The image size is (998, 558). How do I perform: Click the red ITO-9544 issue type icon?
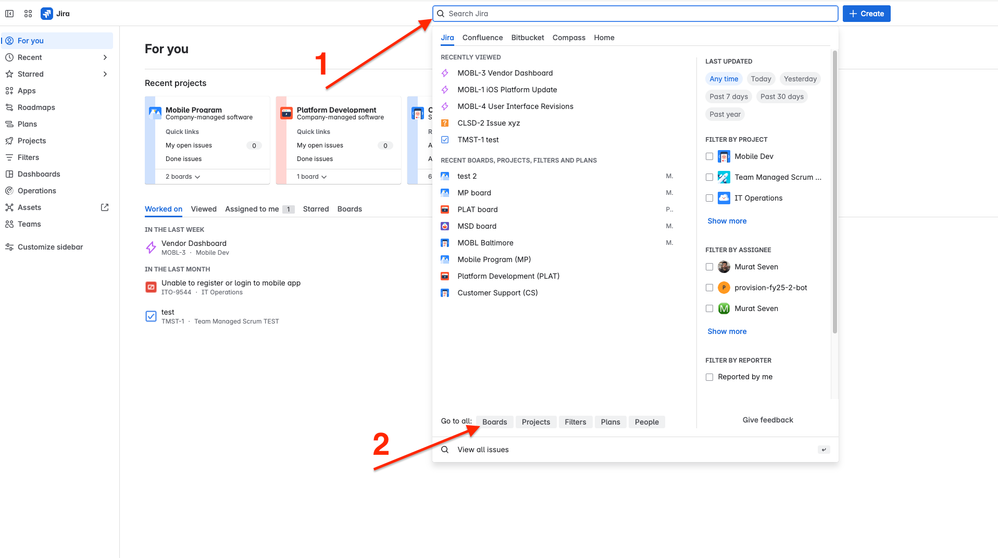tap(151, 287)
